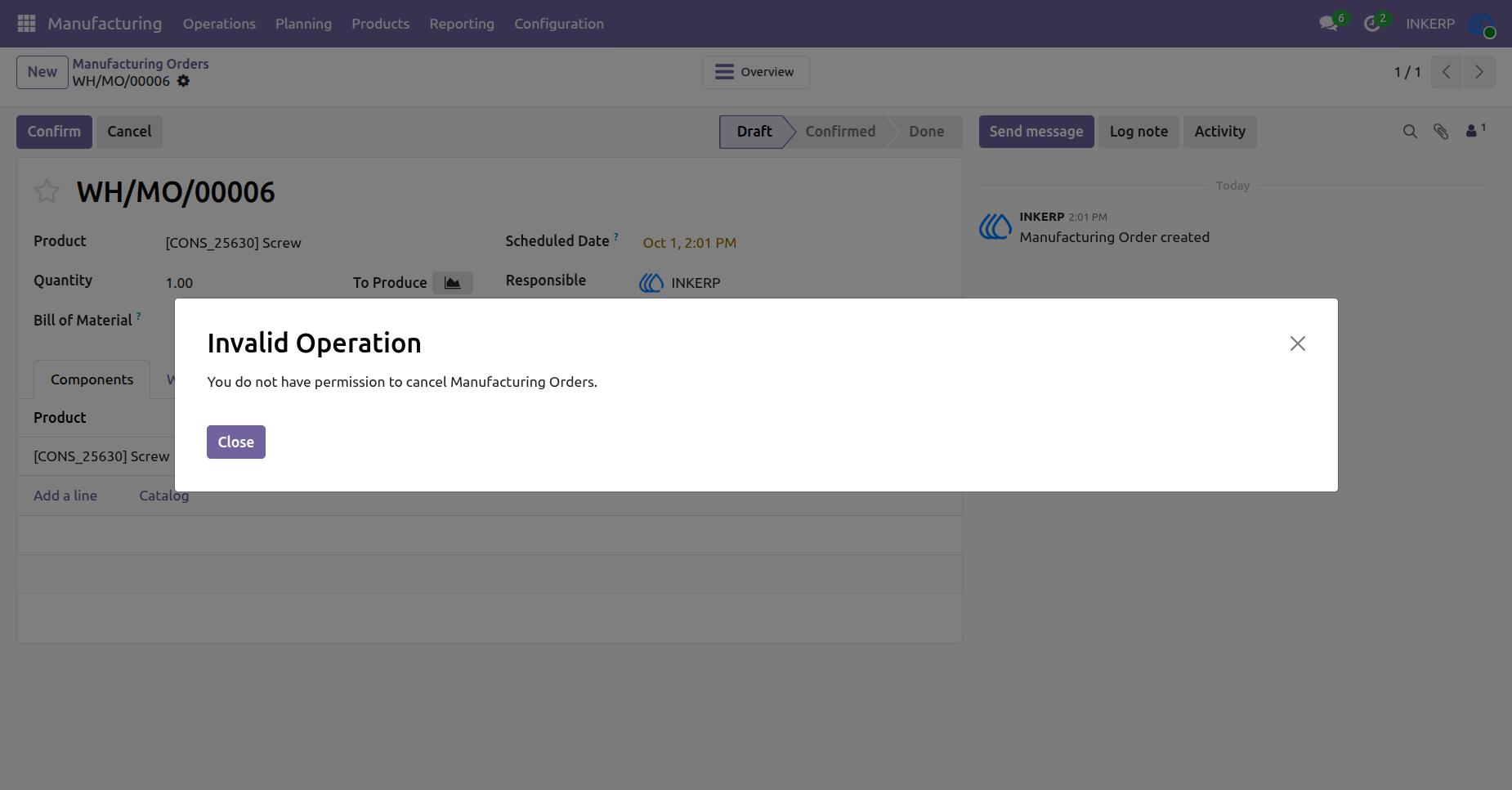This screenshot has width=1512, height=790.
Task: Follow the Manufacturing Orders breadcrumb link
Action: 141,64
